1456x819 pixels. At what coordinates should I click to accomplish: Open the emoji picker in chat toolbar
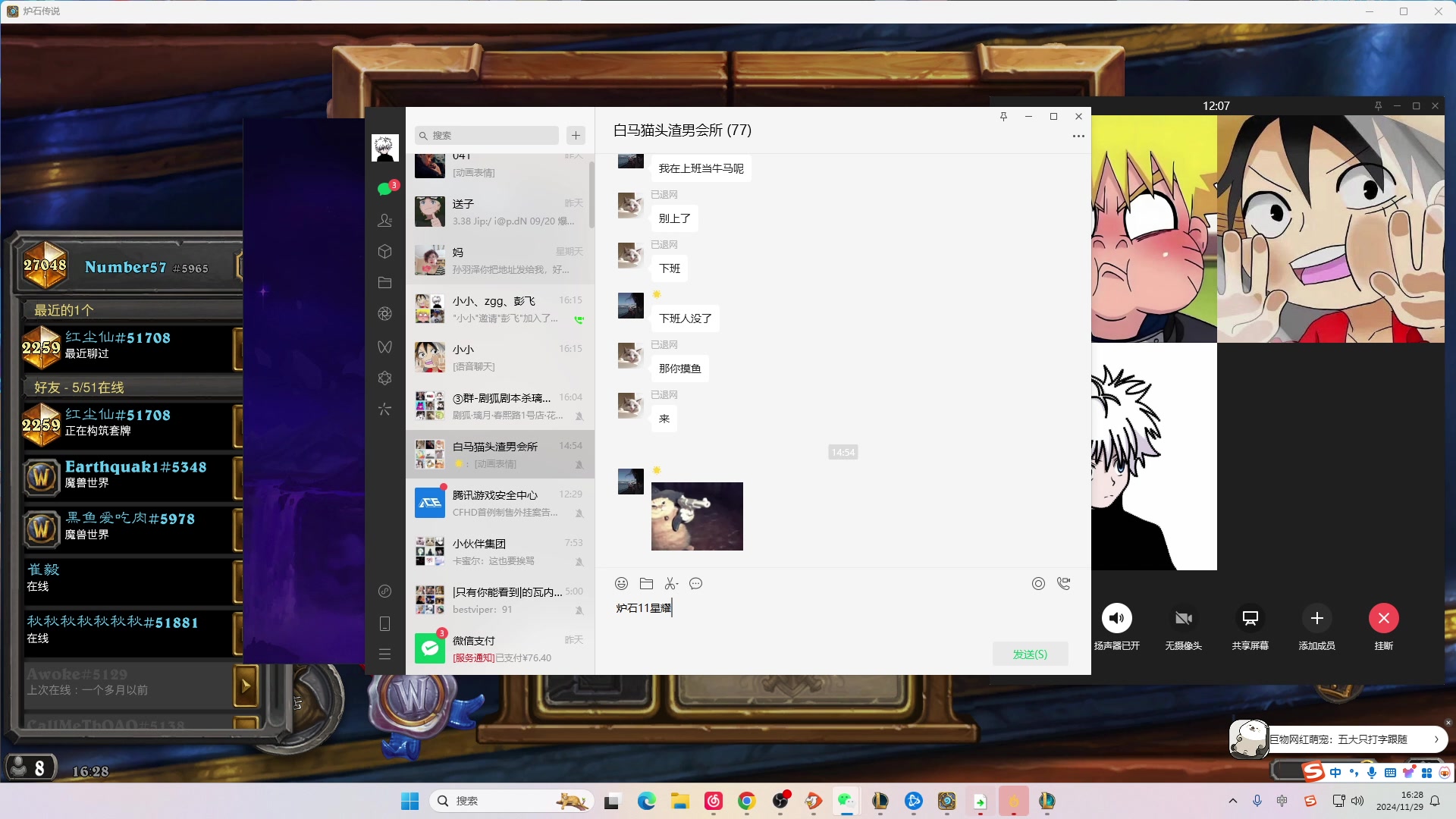tap(621, 583)
